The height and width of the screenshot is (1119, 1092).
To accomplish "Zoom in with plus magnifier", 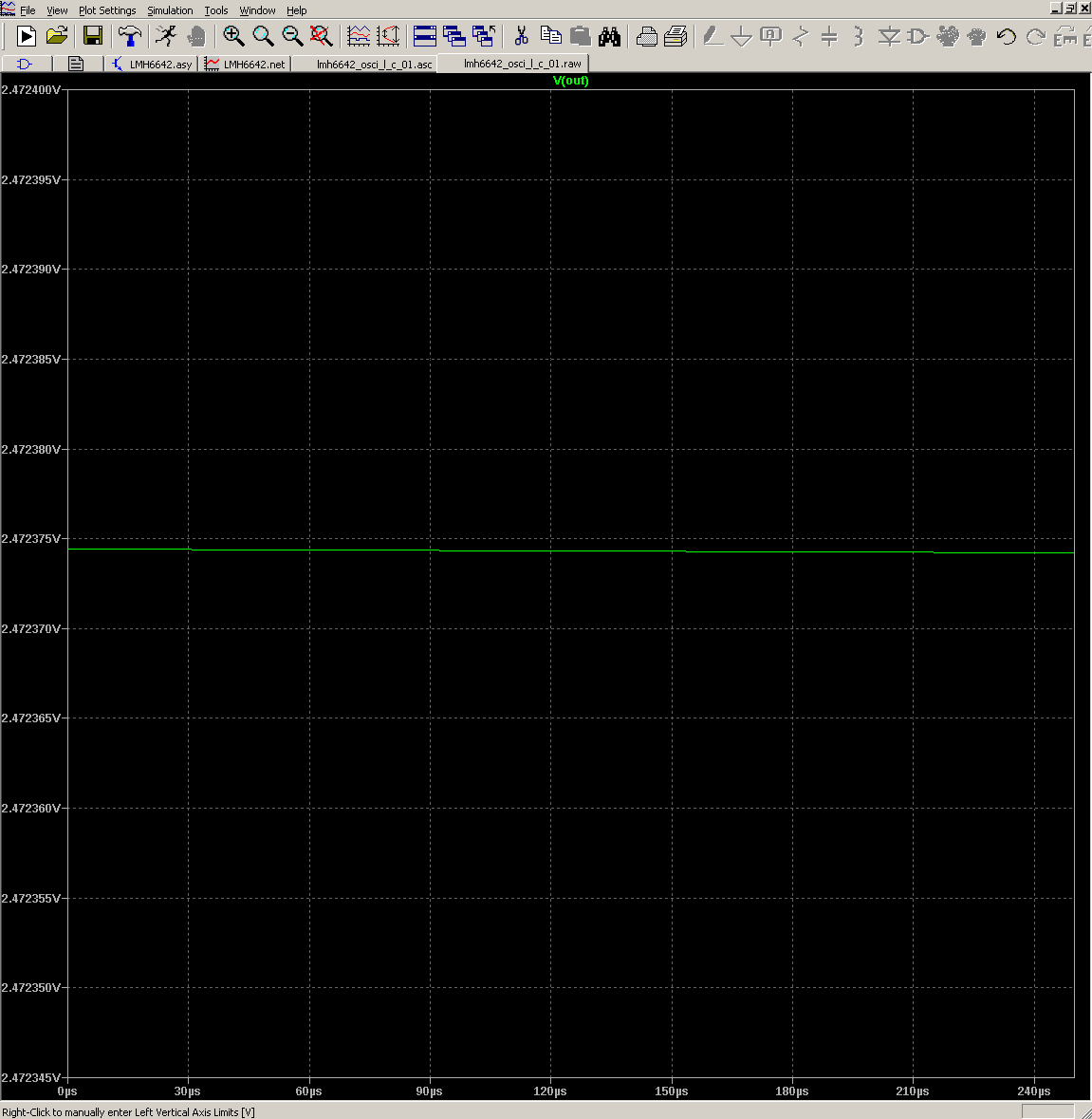I will [233, 36].
